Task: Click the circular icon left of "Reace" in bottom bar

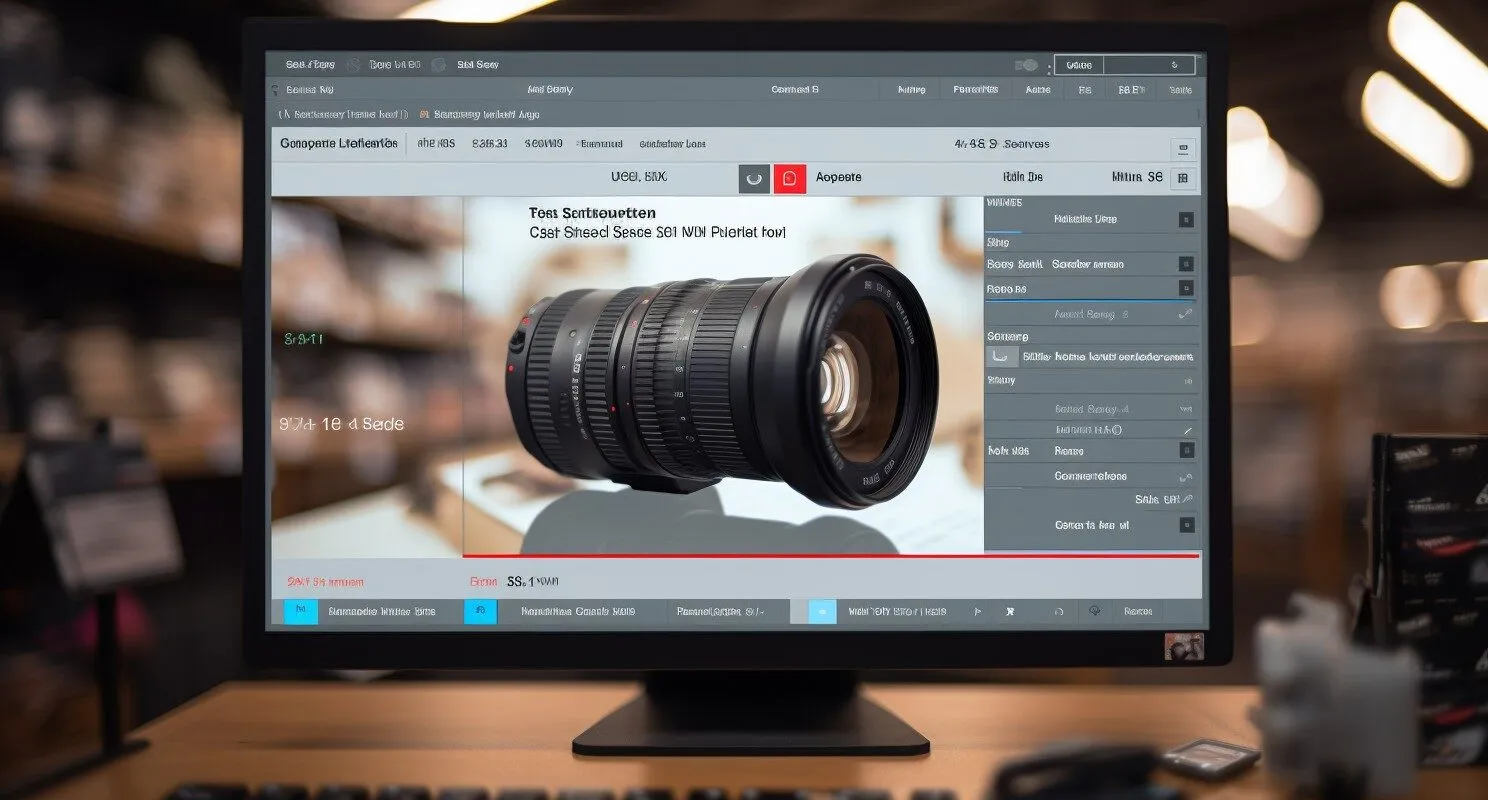Action: tap(1095, 611)
